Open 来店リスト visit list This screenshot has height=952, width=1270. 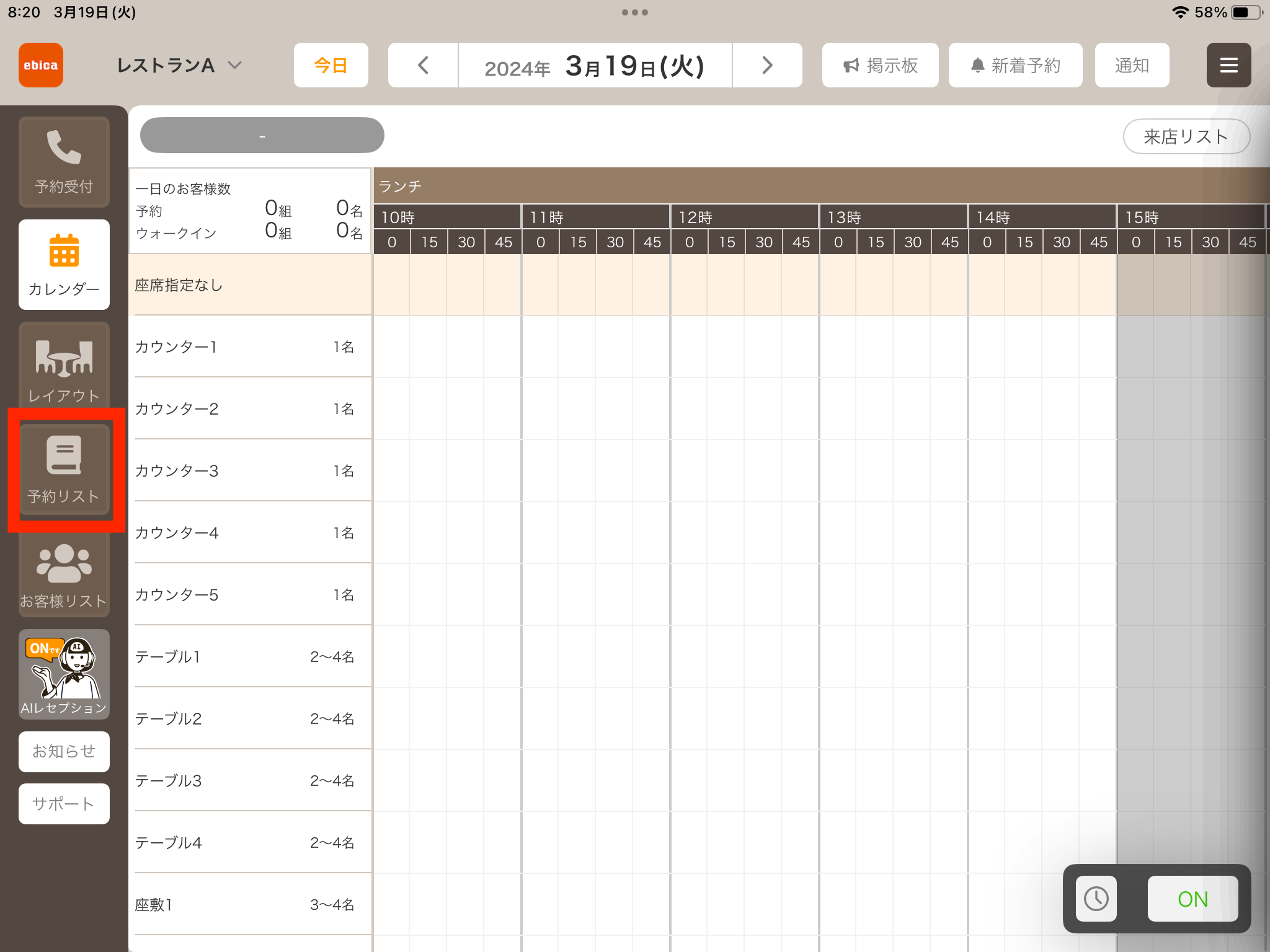[x=1186, y=136]
